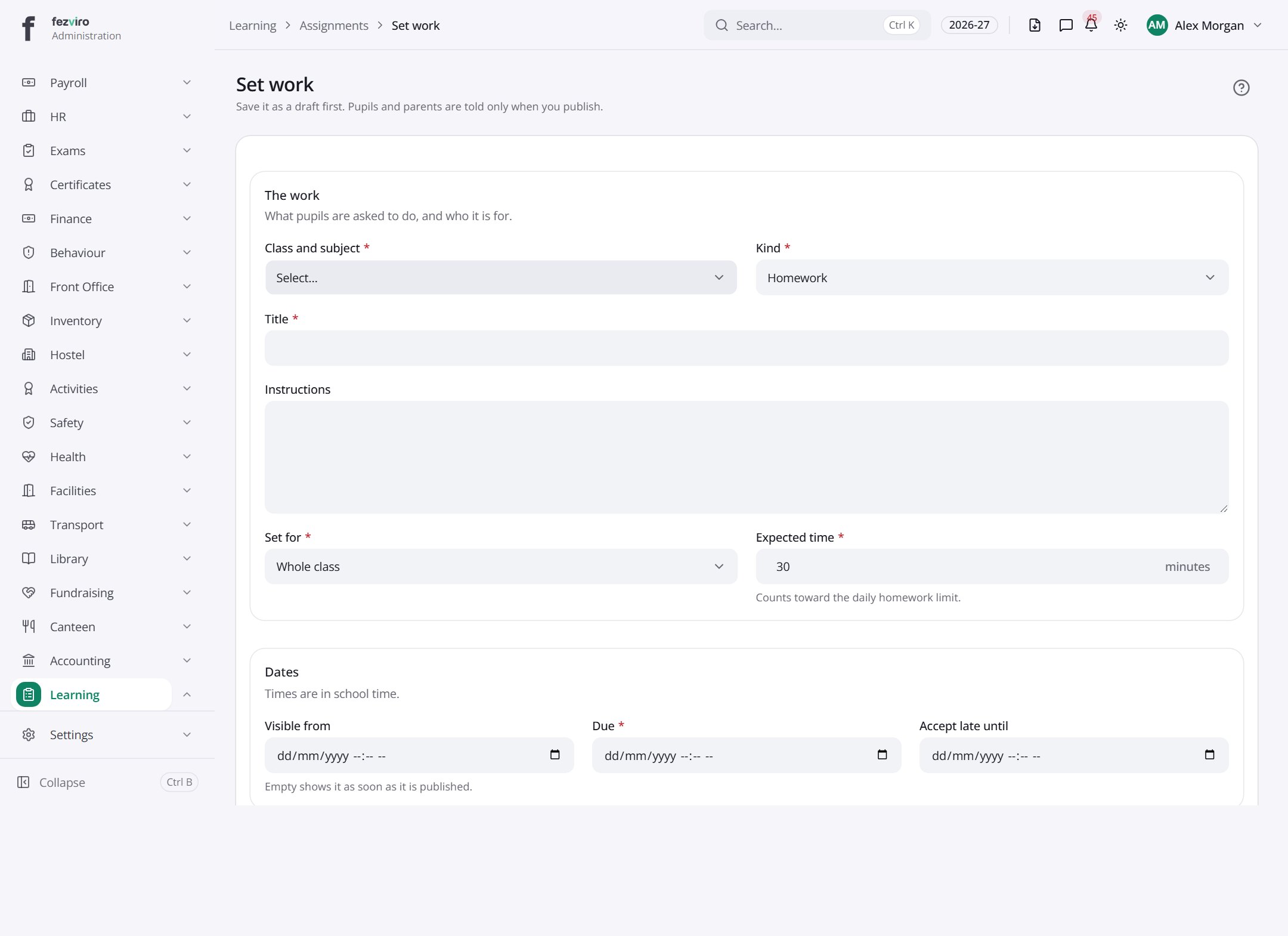Go to Learning breadcrumb link
Viewport: 1288px width, 936px height.
(252, 26)
